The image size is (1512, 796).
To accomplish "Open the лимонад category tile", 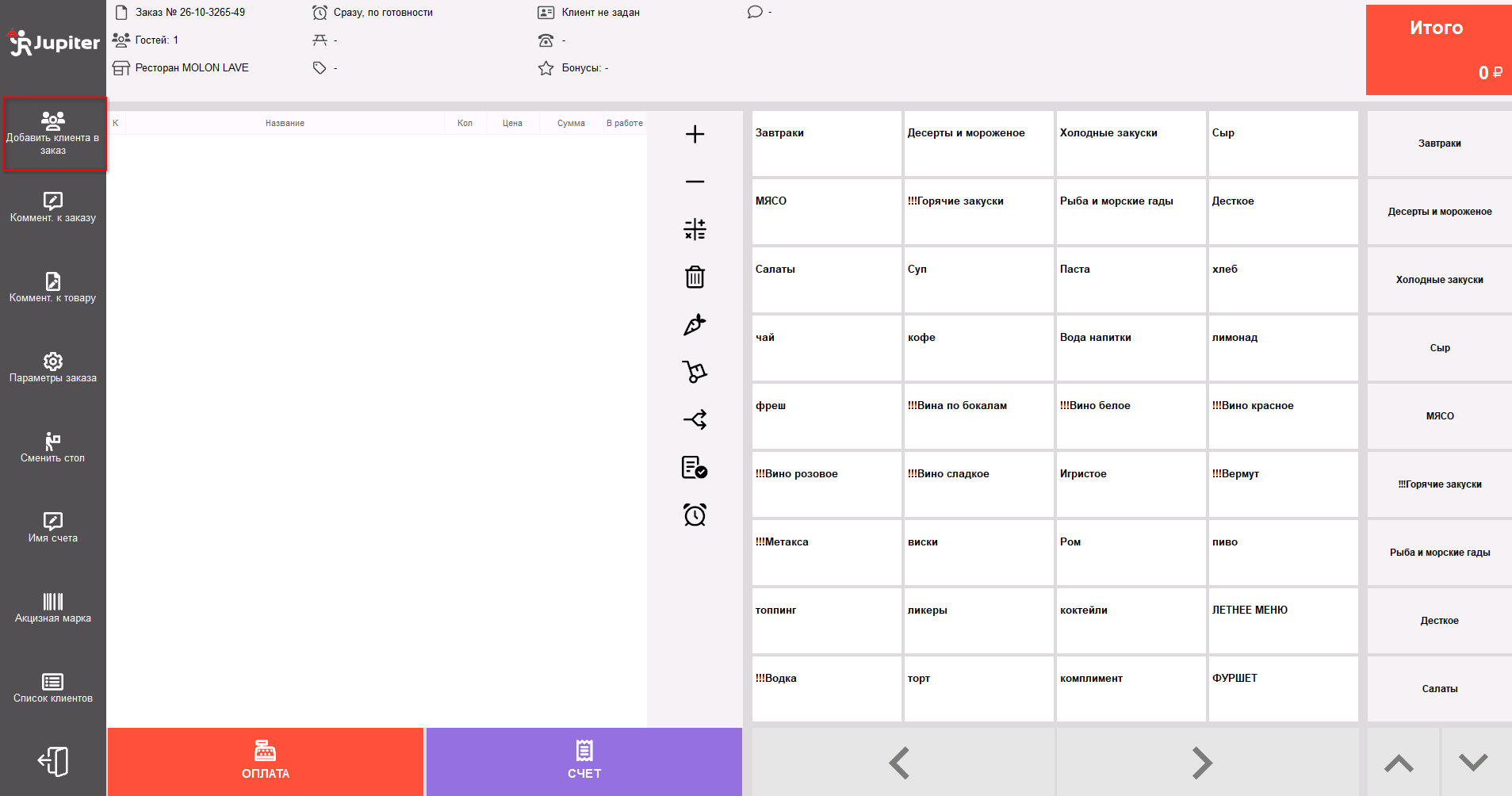I will pos(1283,348).
